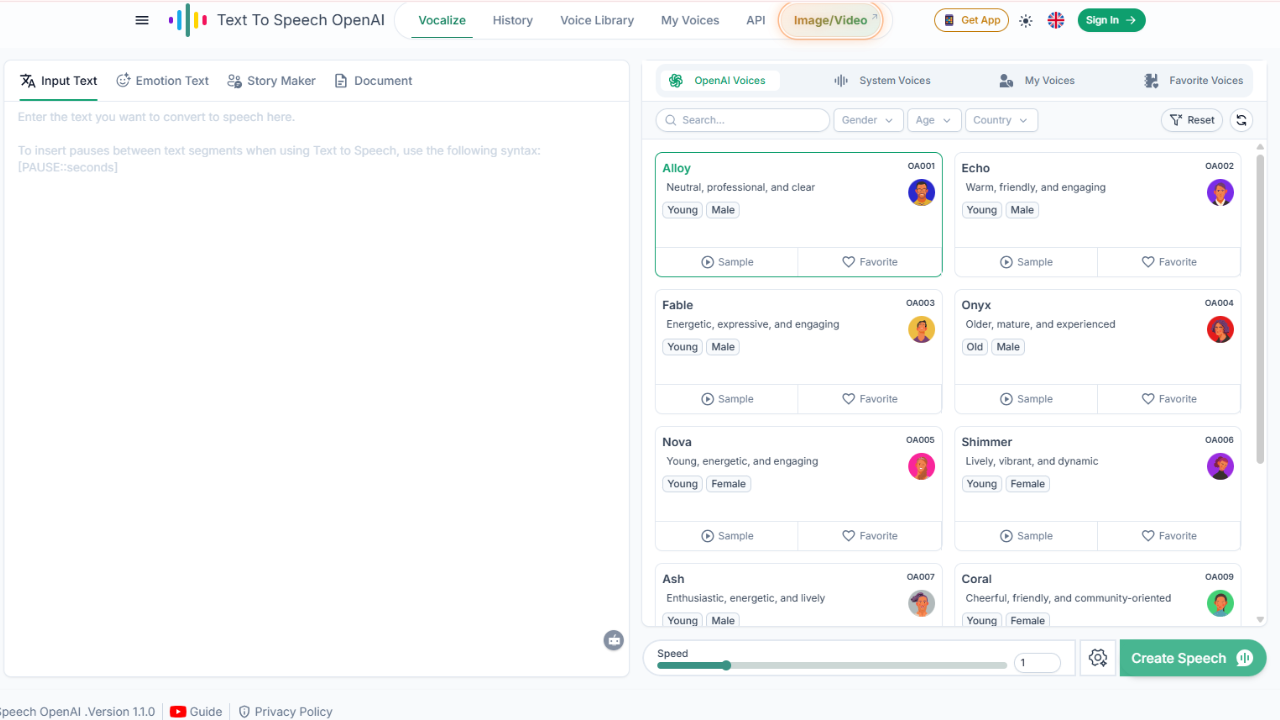Click the Text To Speech OpenAI logo
This screenshot has height=720, width=1280.
point(277,20)
